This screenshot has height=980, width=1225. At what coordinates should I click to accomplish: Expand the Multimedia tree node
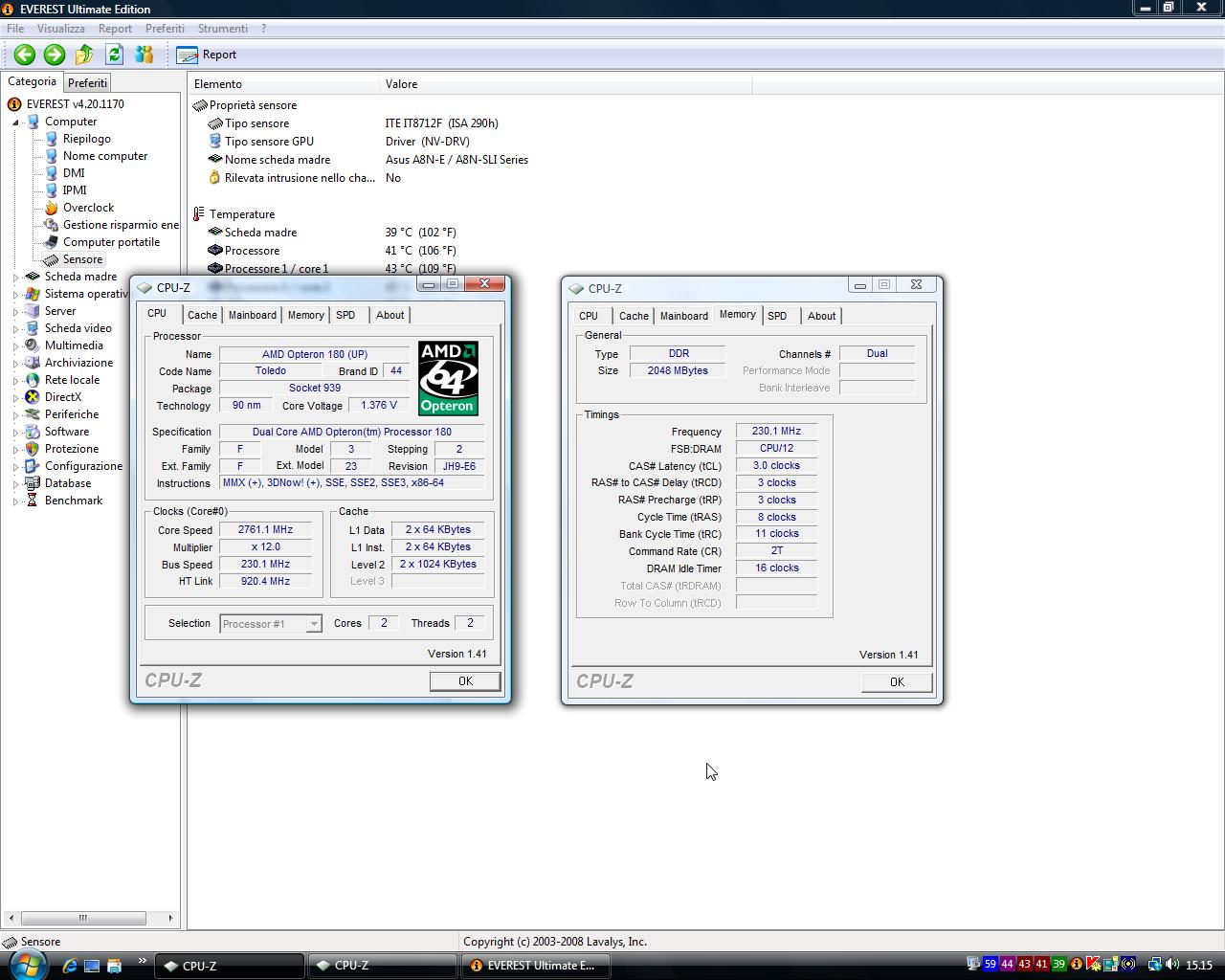16,346
